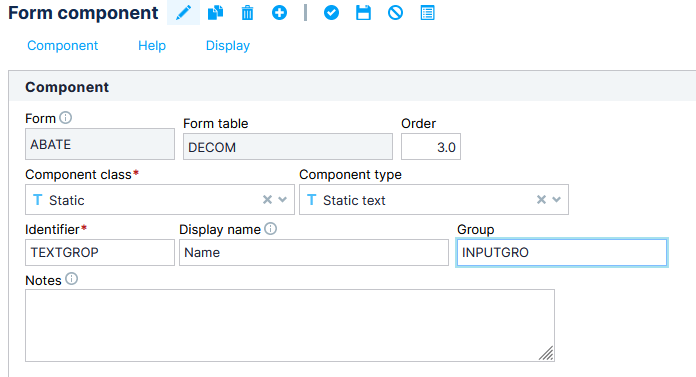The image size is (696, 377).
Task: Focus the Form field containing ABATE
Action: pos(100,144)
